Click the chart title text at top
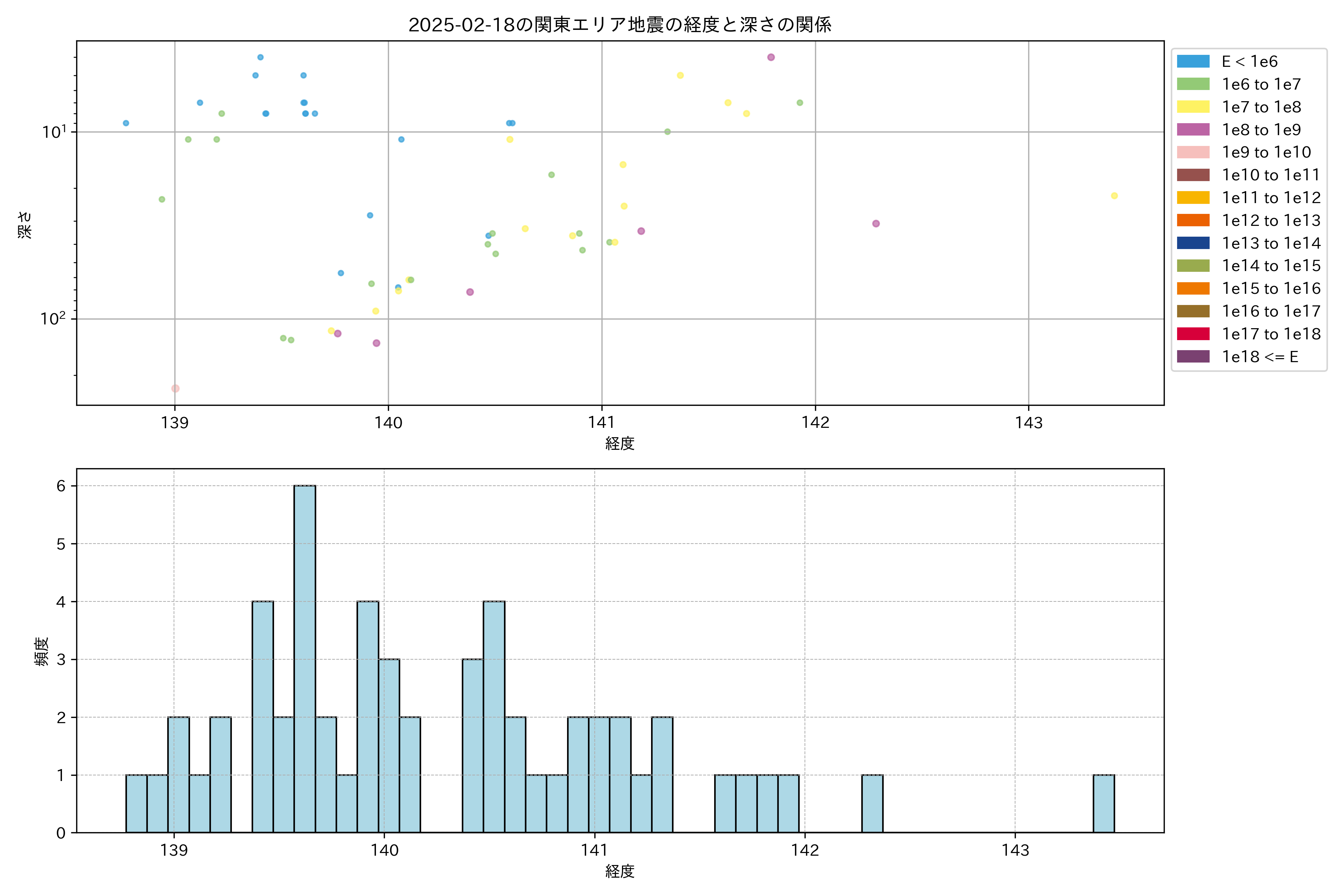Image resolution: width=1344 pixels, height=896 pixels. pos(619,25)
